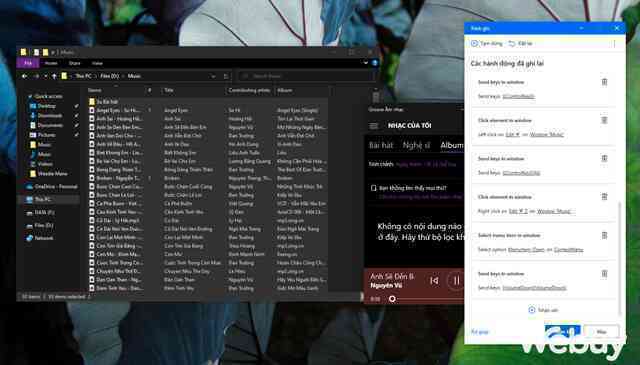Delete the first Send keys action

click(604, 82)
